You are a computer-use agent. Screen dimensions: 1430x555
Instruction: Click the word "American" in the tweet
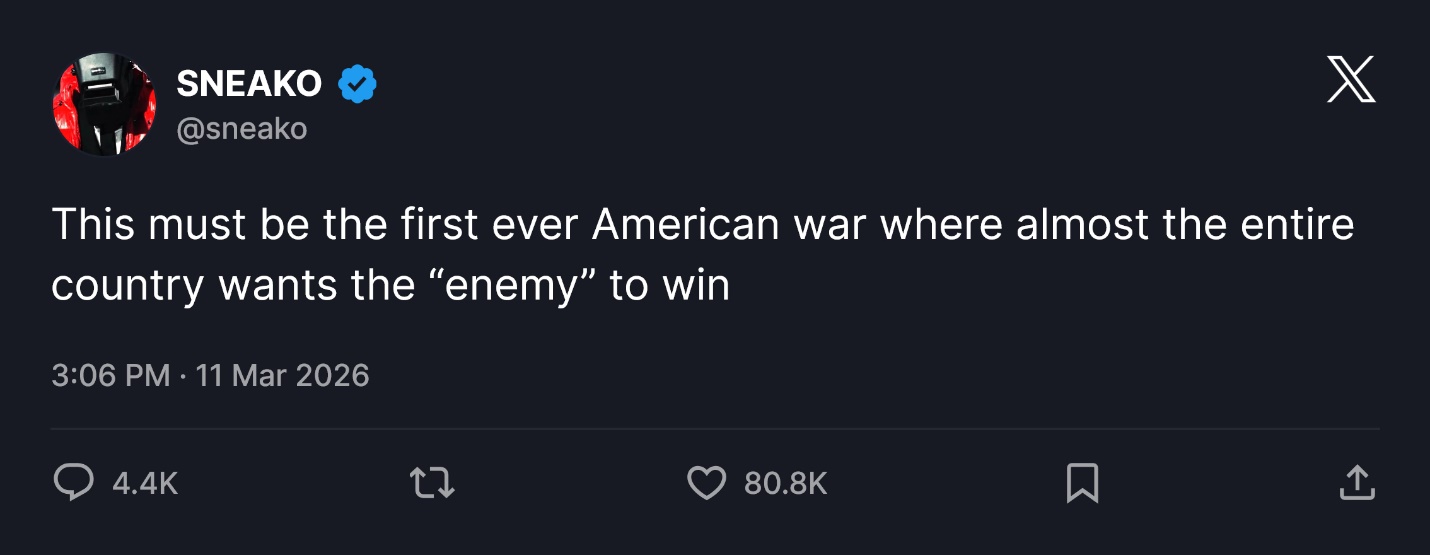coord(685,224)
